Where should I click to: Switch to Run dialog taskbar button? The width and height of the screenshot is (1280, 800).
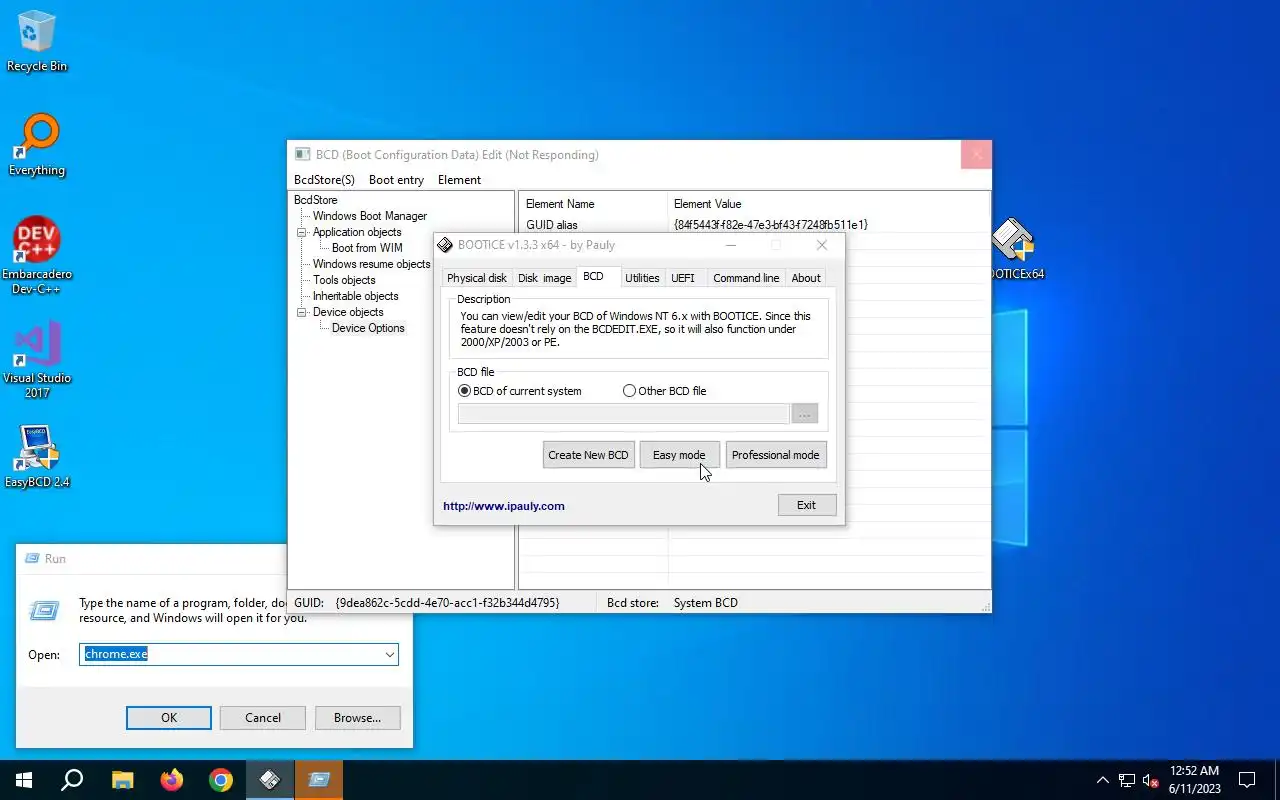319,780
